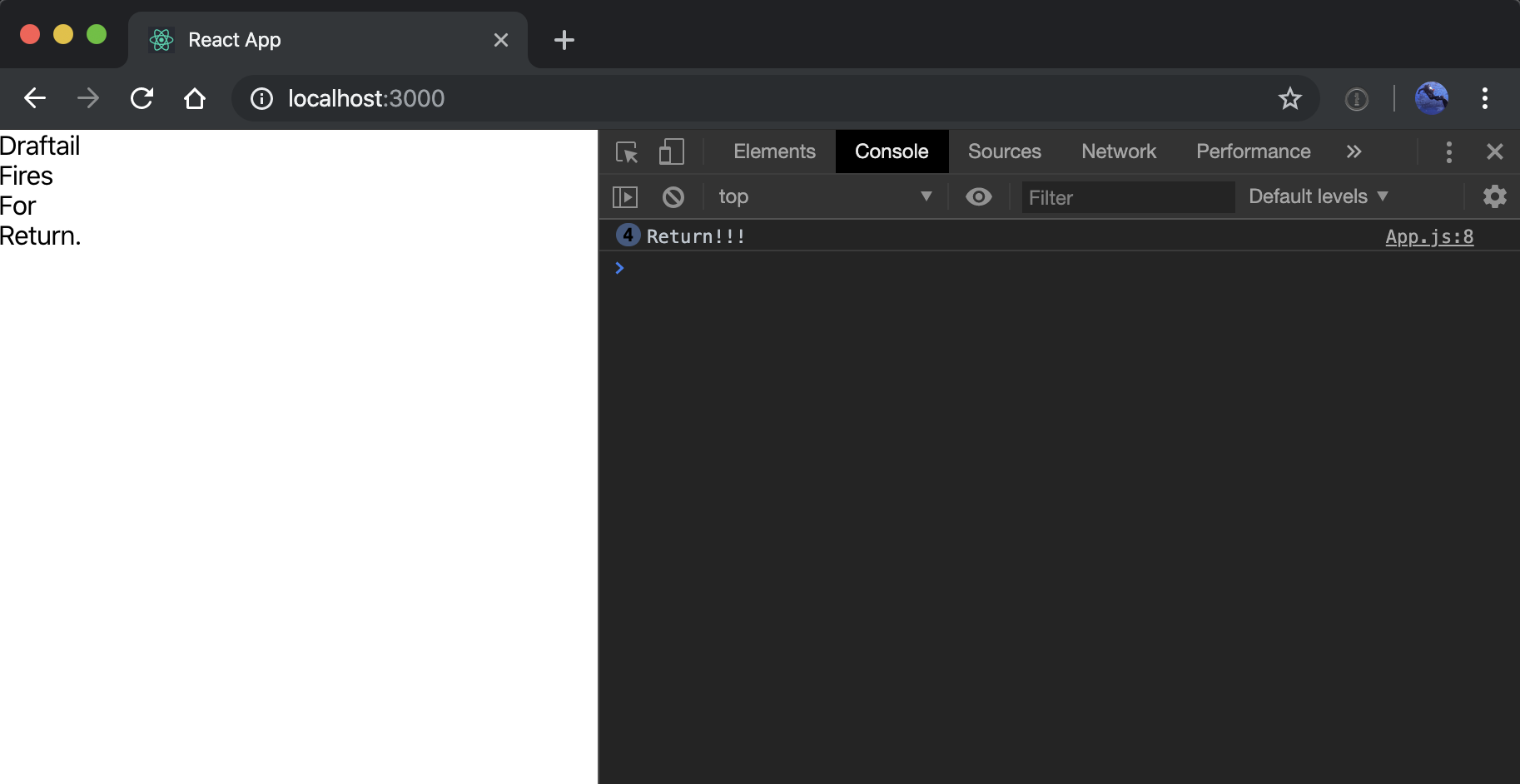Bookmark the page with the star icon
1520x784 pixels.
1290,98
